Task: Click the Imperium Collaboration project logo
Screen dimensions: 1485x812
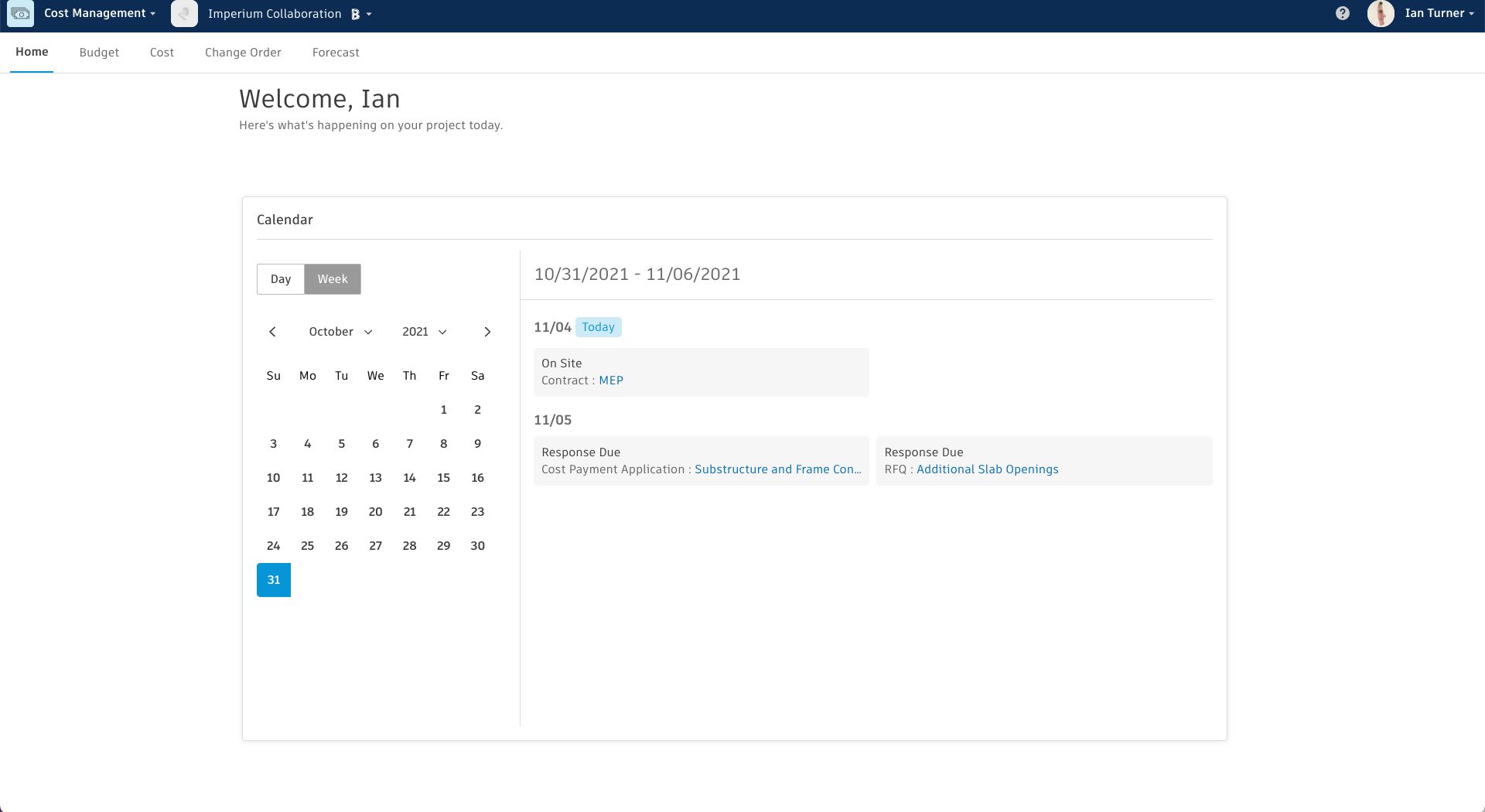Action: [x=184, y=14]
